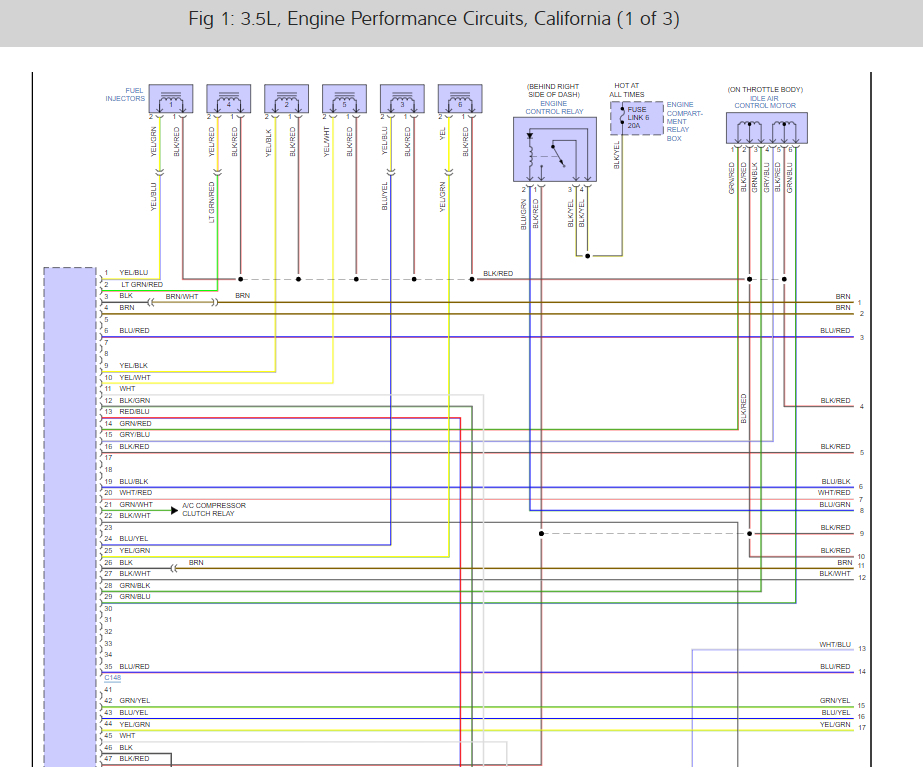Click the WHT/BLU wire label at terminal 13
This screenshot has height=780, width=923.
point(835,645)
